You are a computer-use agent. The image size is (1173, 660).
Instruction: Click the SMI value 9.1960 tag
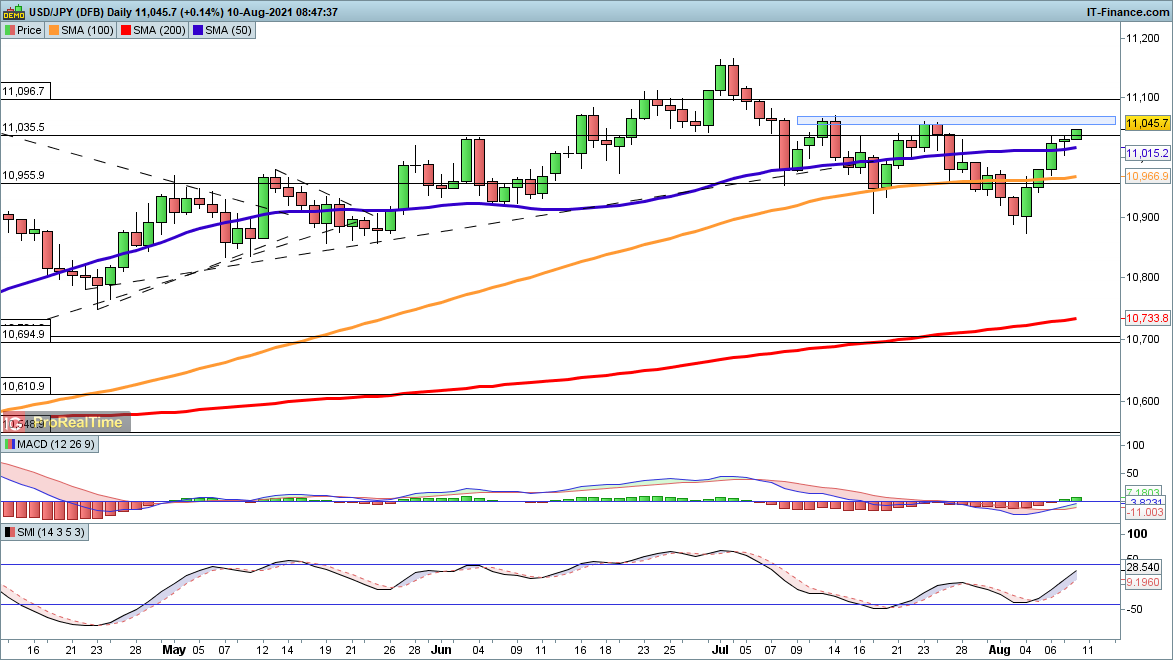coord(1143,582)
